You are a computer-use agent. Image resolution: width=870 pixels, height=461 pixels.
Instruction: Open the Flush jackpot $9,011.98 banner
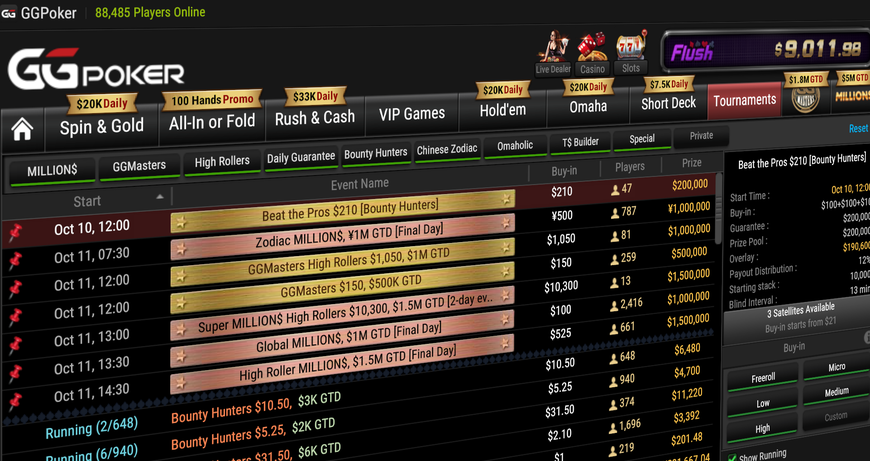tap(768, 51)
